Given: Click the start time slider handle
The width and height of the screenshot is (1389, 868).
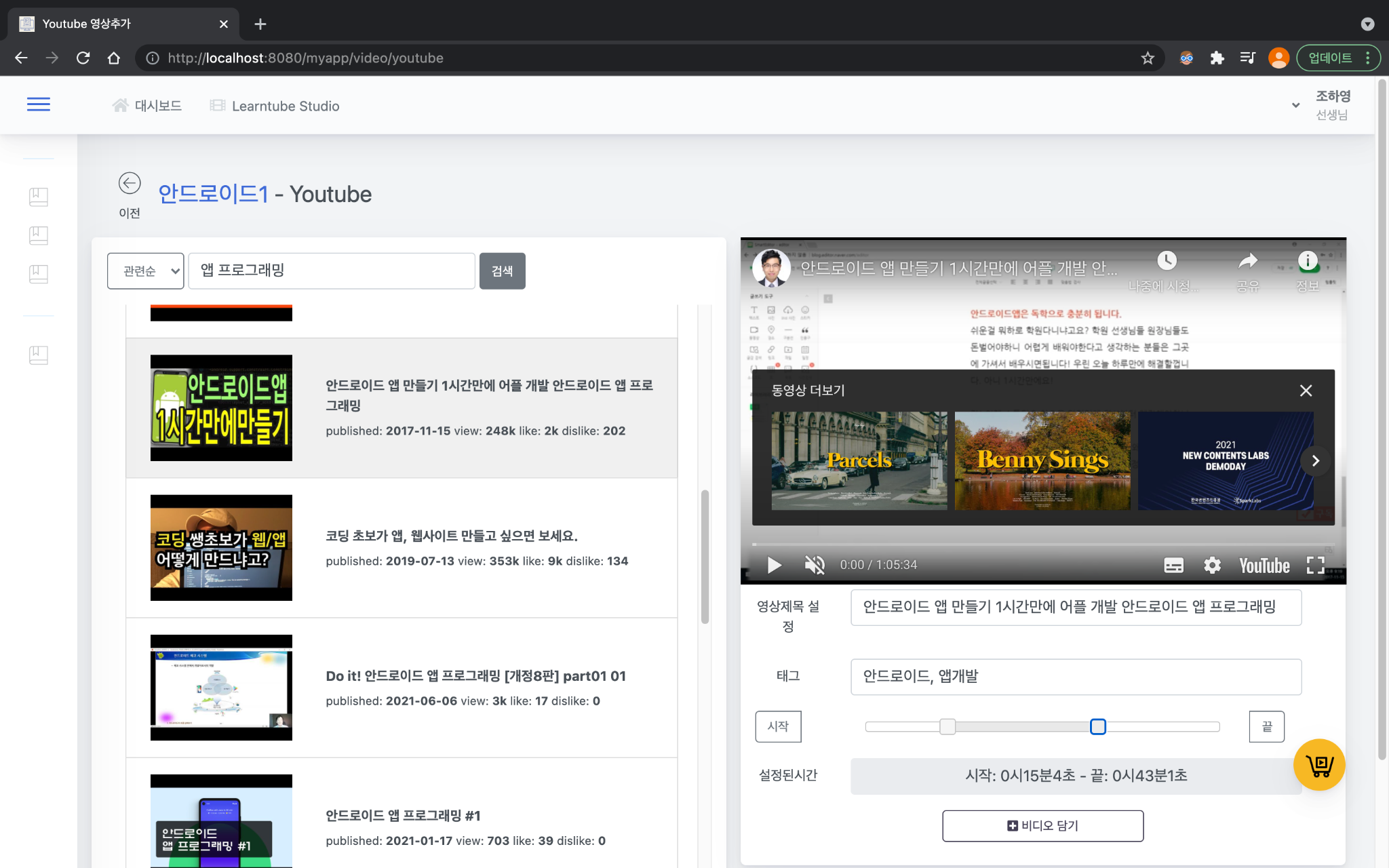Looking at the screenshot, I should (947, 727).
